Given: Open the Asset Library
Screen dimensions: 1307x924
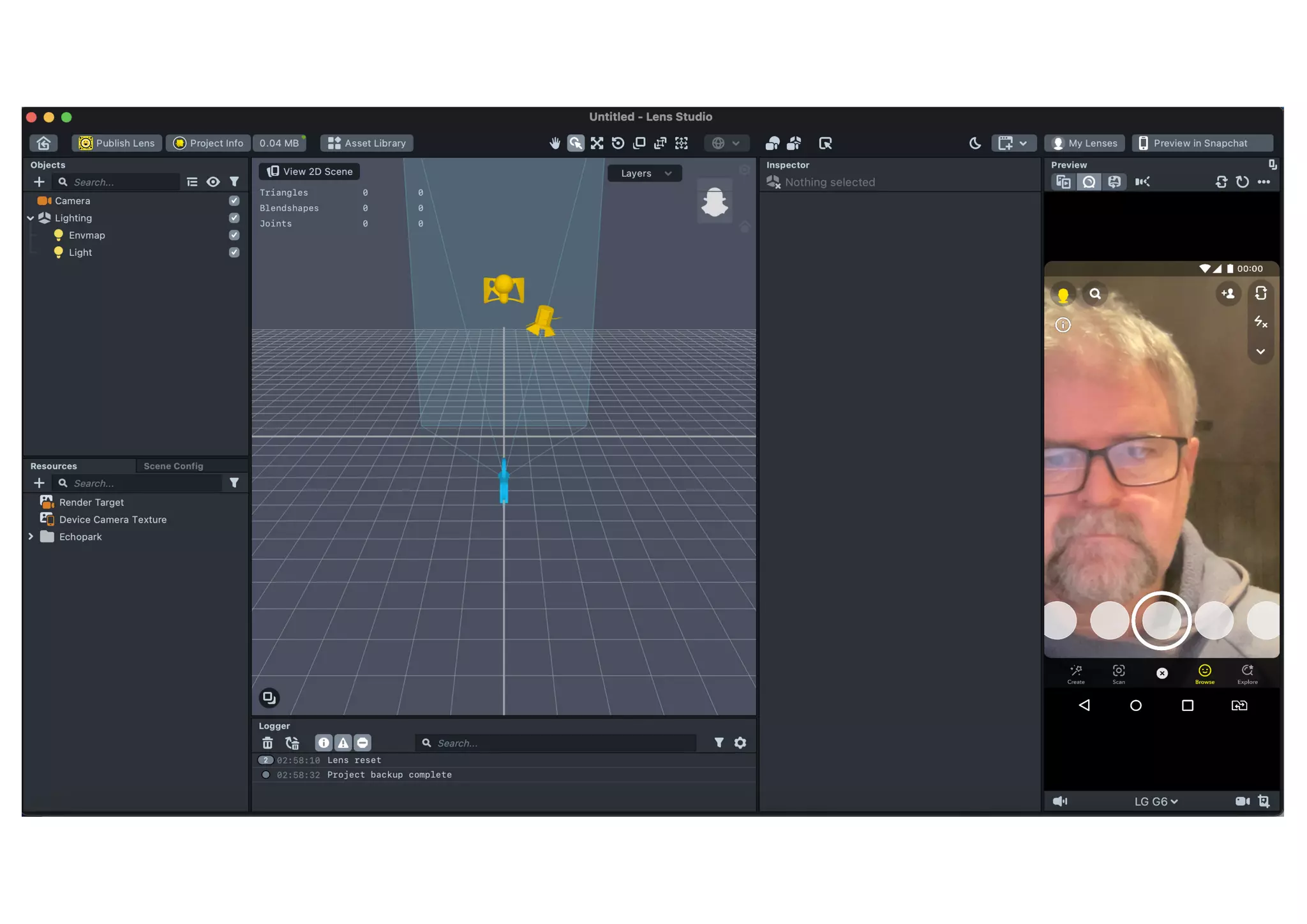Looking at the screenshot, I should [367, 143].
